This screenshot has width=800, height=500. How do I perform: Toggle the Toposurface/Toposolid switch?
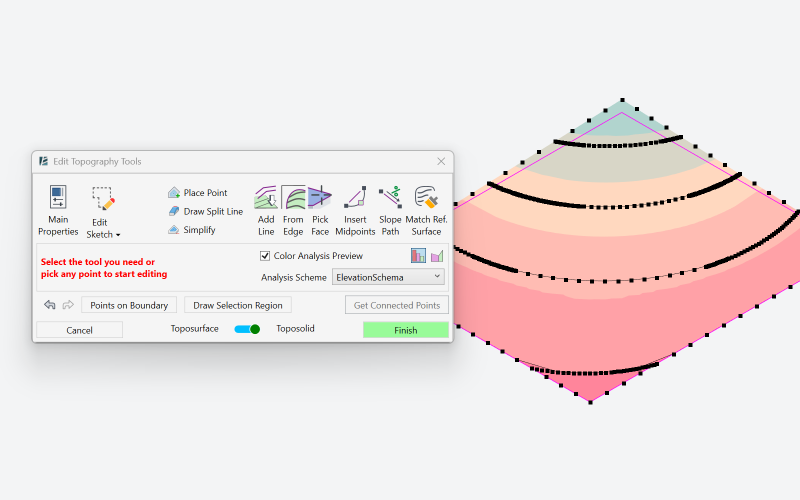tap(247, 329)
